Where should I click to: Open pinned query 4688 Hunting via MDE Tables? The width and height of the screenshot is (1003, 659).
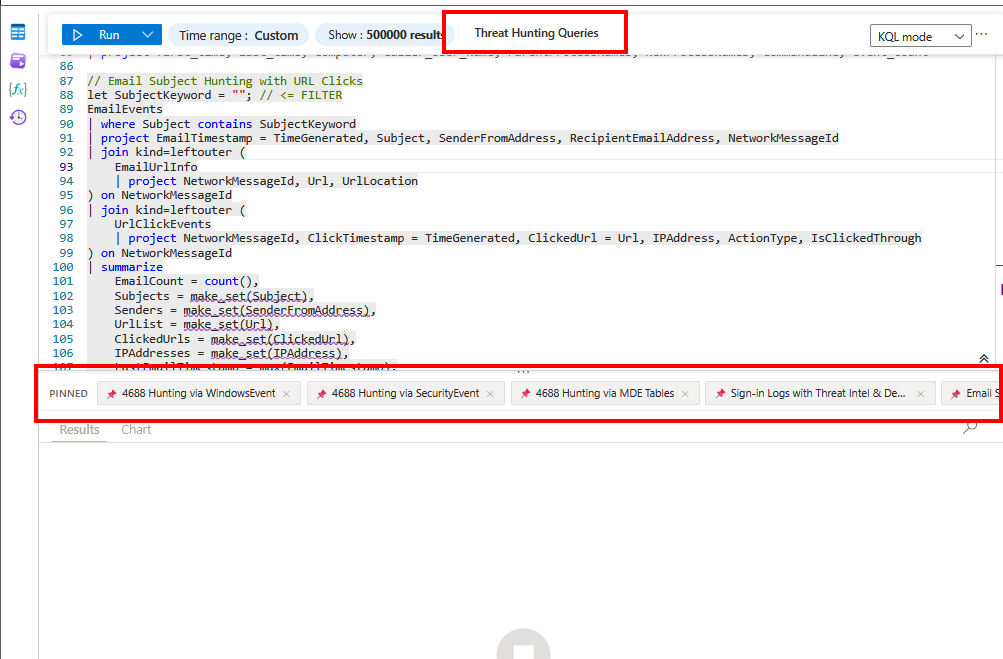coord(604,393)
